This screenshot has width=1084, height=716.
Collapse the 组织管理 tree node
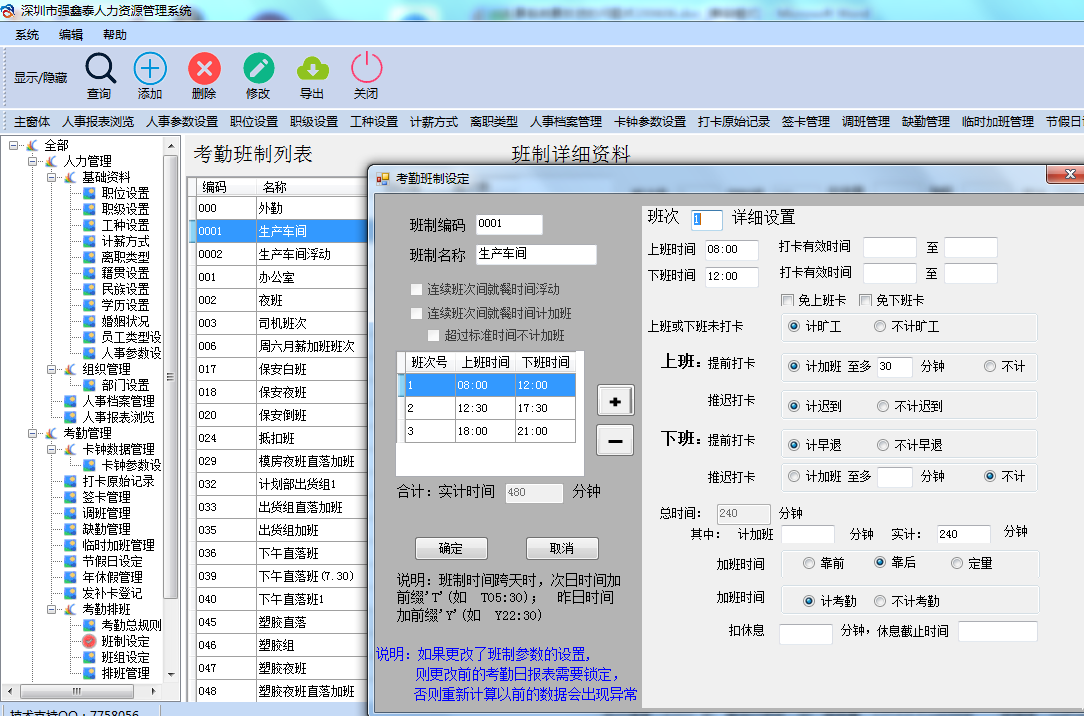pos(51,369)
